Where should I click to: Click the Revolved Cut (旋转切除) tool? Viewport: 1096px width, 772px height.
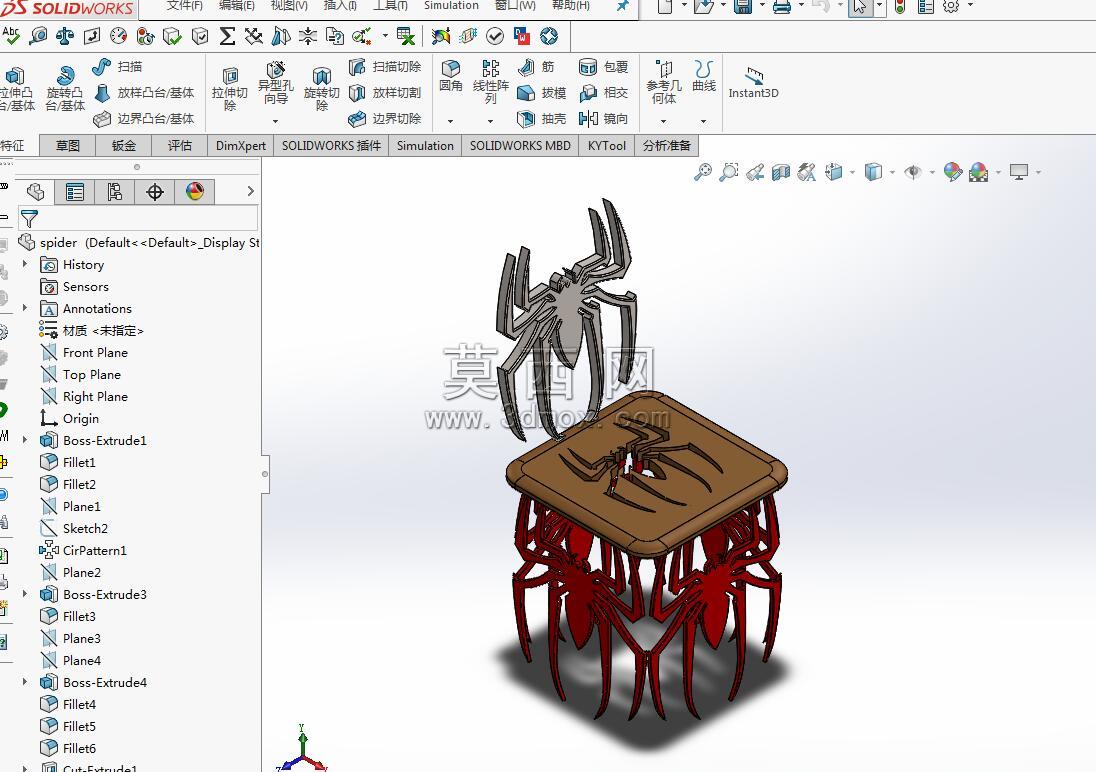(322, 89)
